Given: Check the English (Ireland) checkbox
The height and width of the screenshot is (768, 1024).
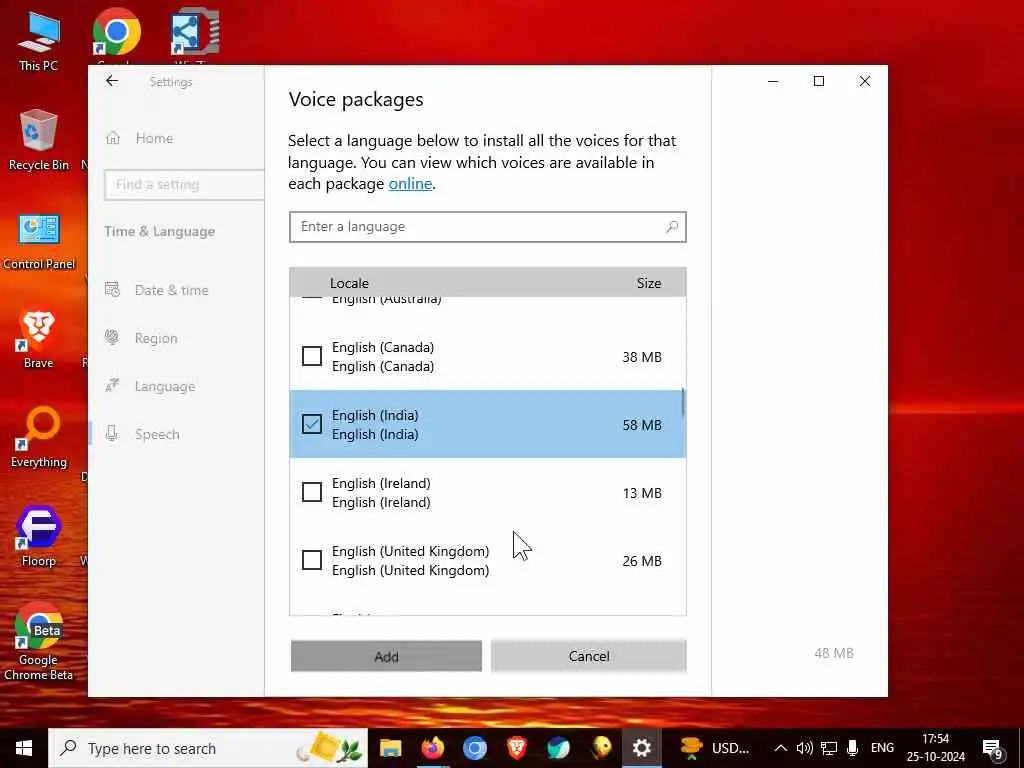Looking at the screenshot, I should pyautogui.click(x=312, y=492).
